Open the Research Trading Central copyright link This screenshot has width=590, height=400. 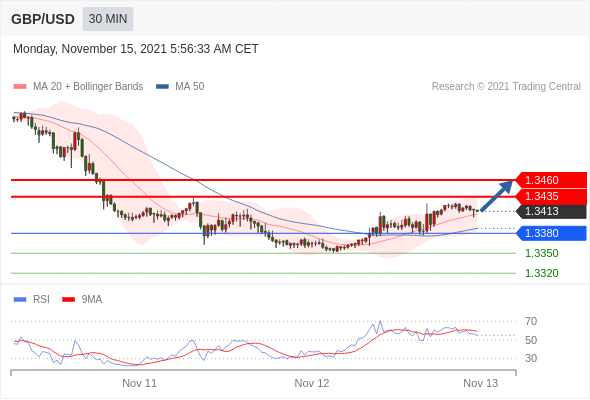(x=506, y=87)
